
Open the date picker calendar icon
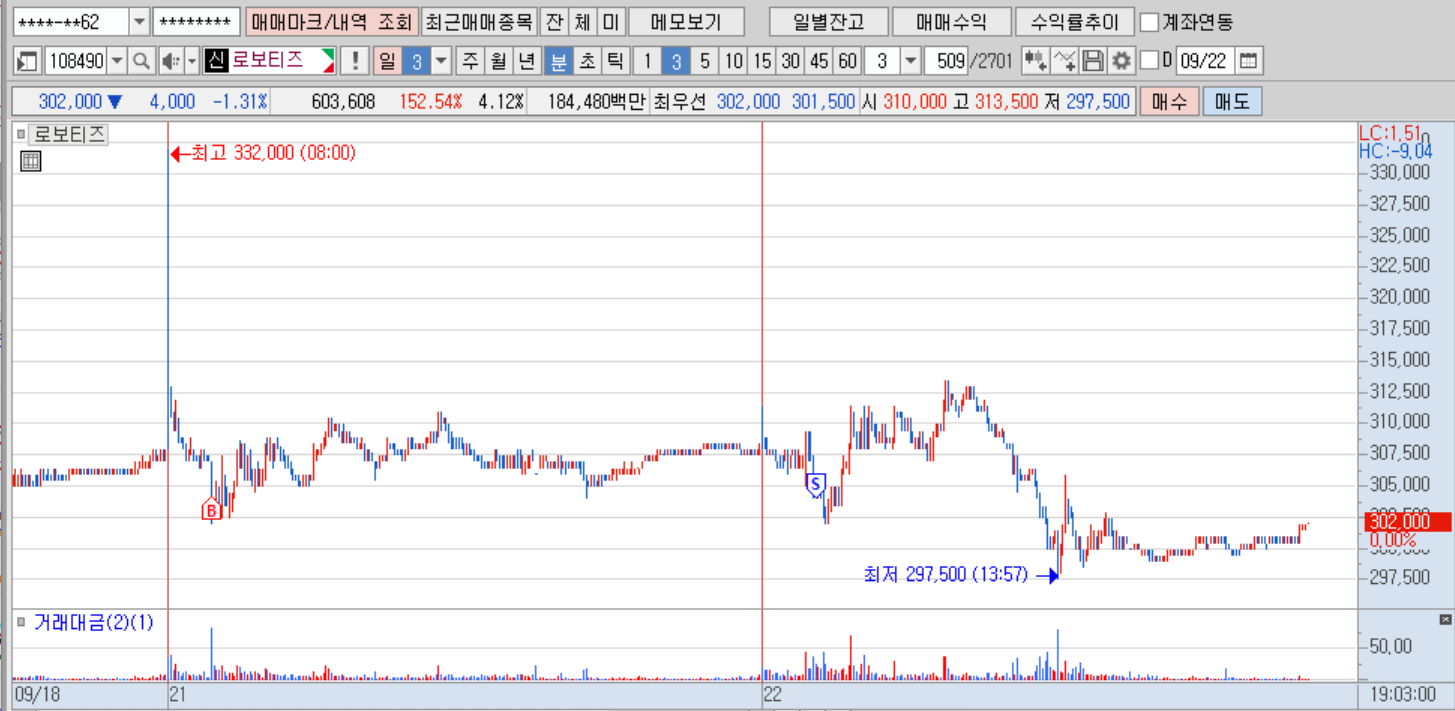tap(1248, 61)
